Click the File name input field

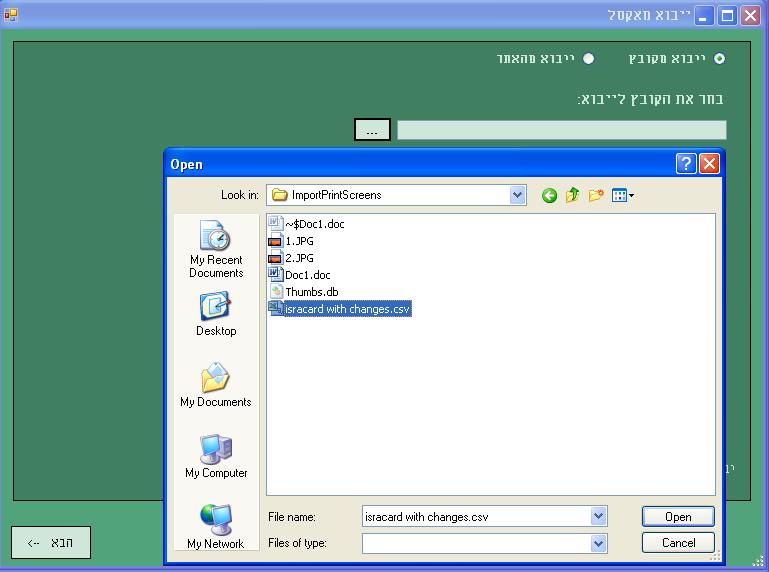pyautogui.click(x=477, y=517)
